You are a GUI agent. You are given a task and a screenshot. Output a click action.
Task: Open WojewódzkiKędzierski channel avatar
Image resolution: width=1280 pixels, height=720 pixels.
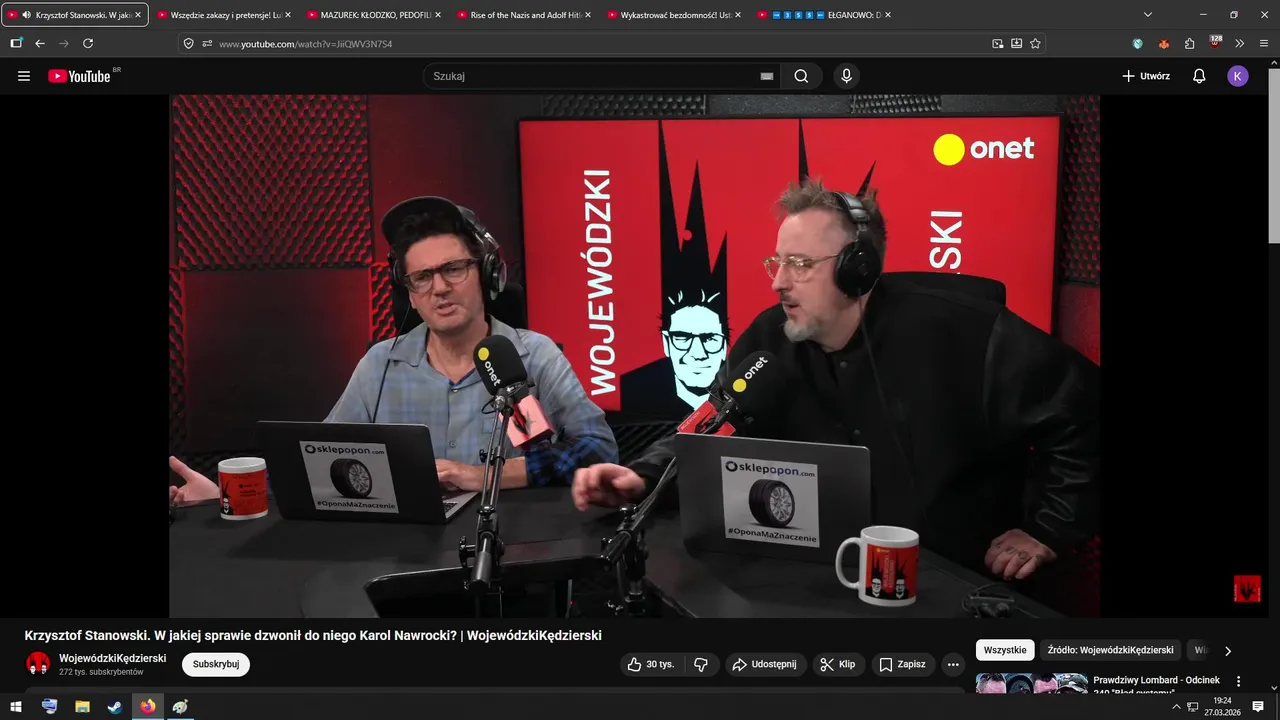tap(38, 664)
